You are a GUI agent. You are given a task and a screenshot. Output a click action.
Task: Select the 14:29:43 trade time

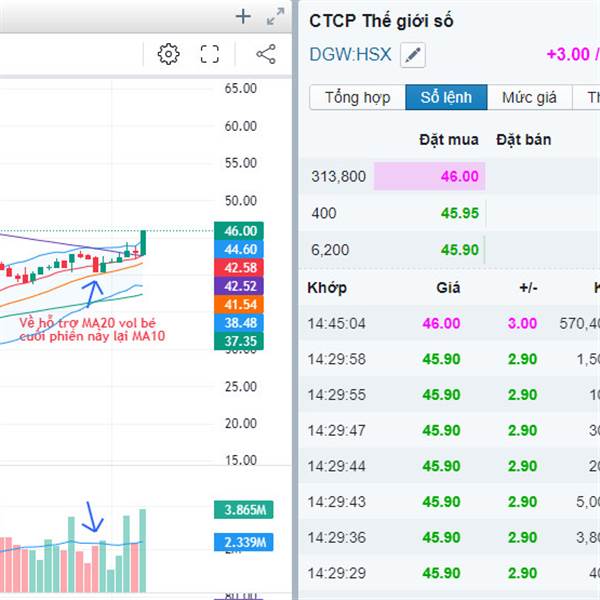(x=337, y=502)
